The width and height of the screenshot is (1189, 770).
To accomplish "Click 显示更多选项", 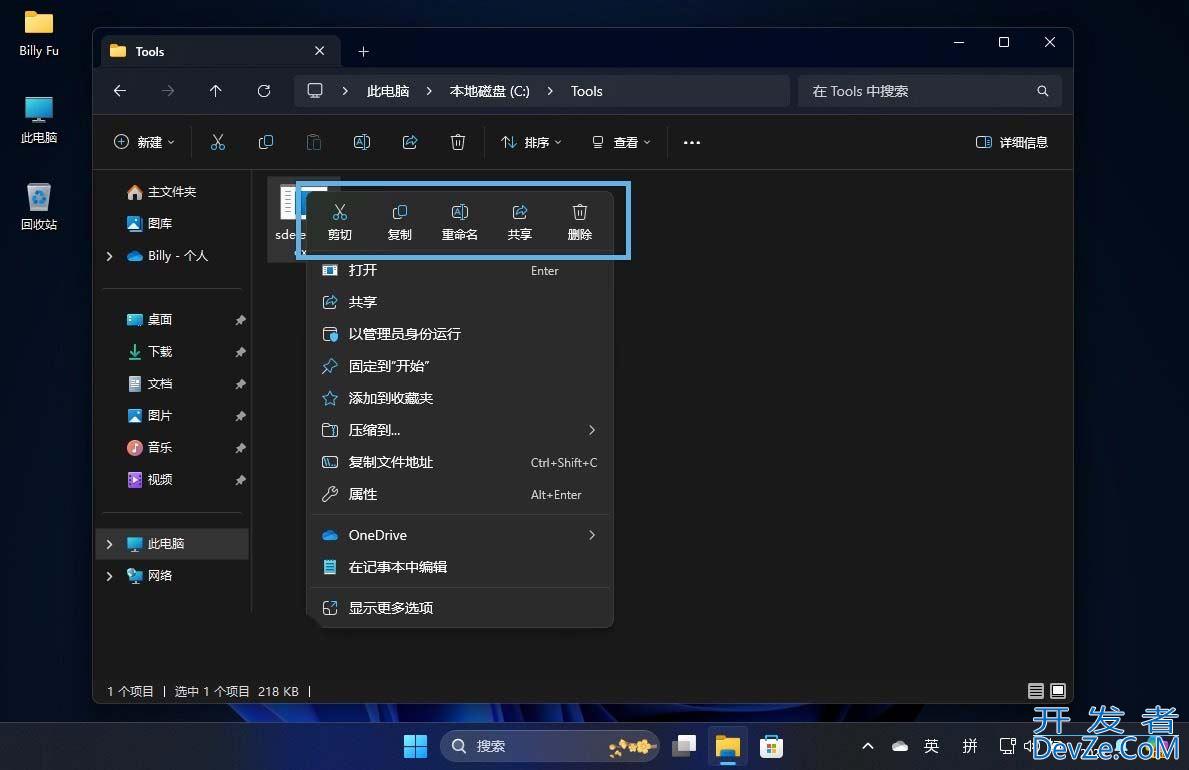I will [461, 608].
